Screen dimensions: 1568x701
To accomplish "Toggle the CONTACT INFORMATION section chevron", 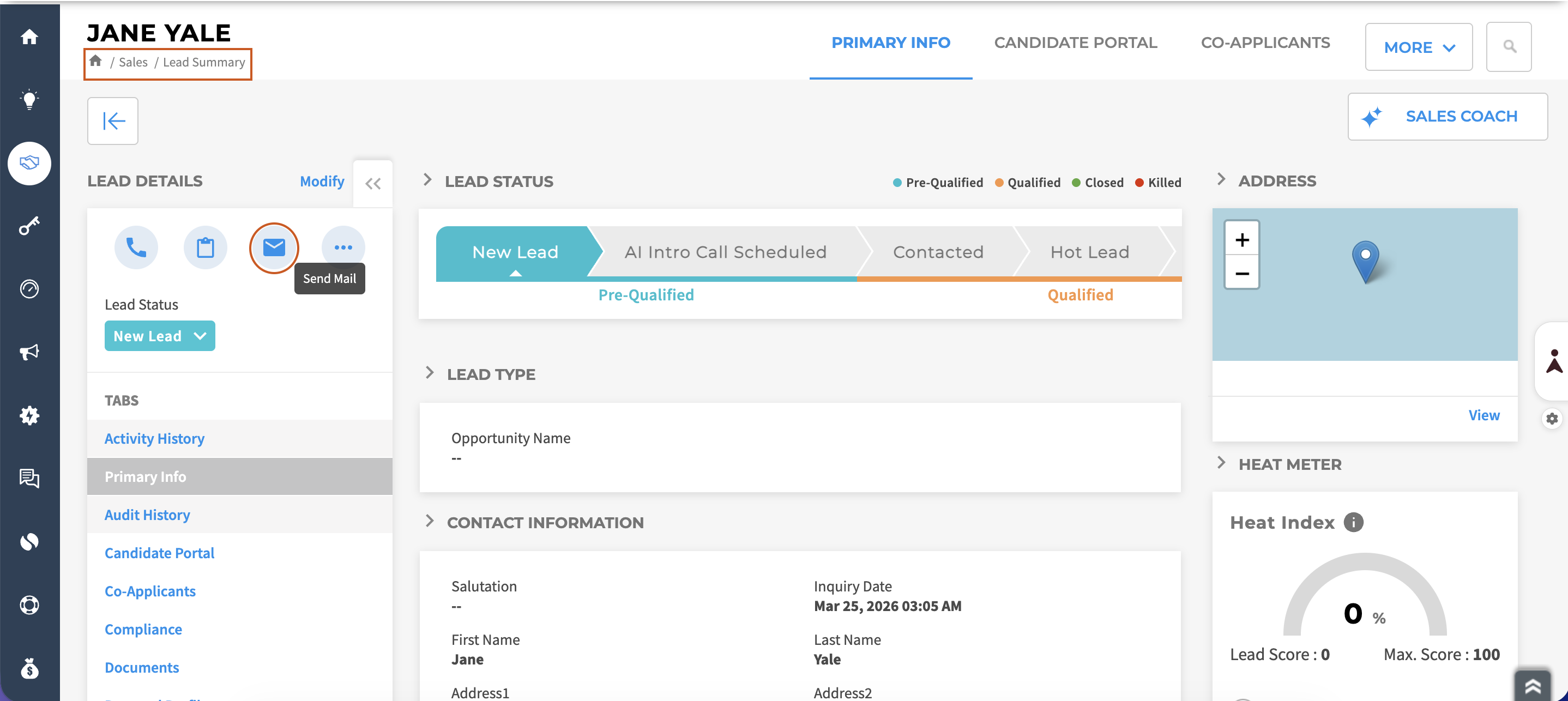I will coord(430,521).
